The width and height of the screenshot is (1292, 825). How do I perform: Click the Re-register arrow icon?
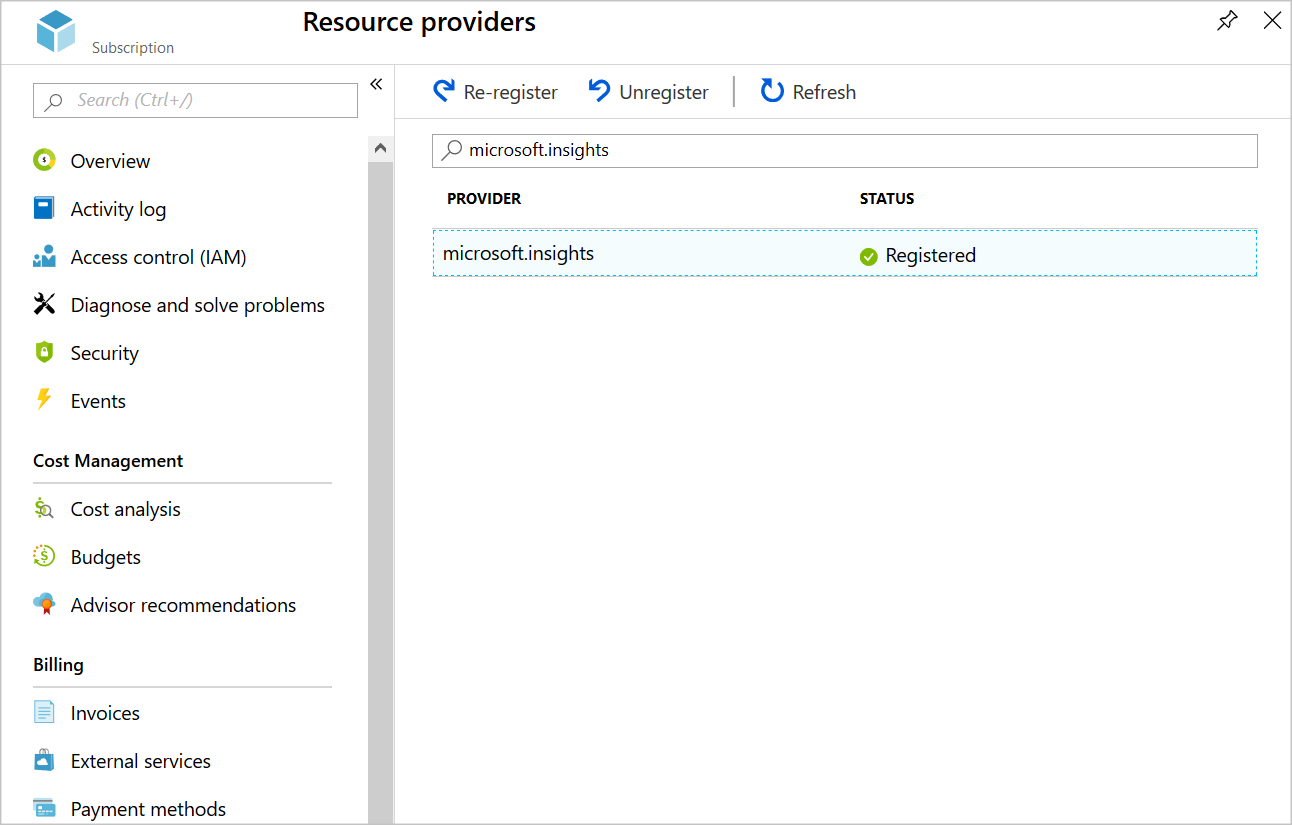pos(444,91)
